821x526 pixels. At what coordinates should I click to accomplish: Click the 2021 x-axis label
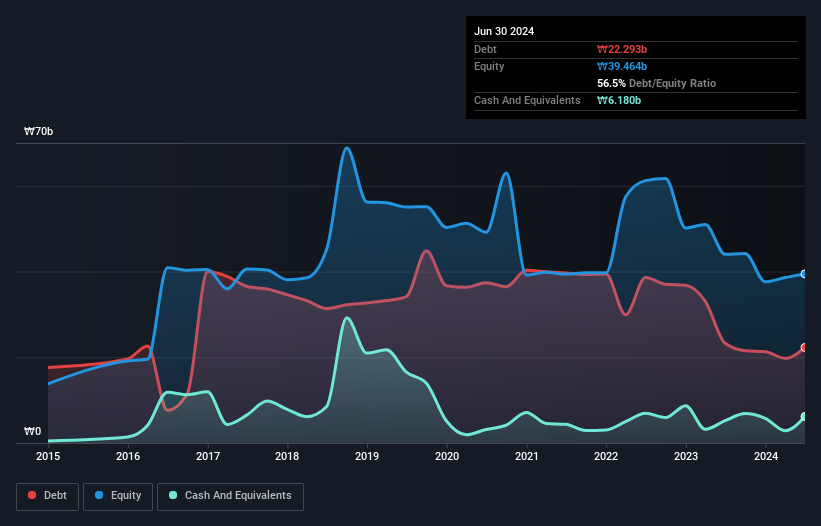tap(527, 456)
